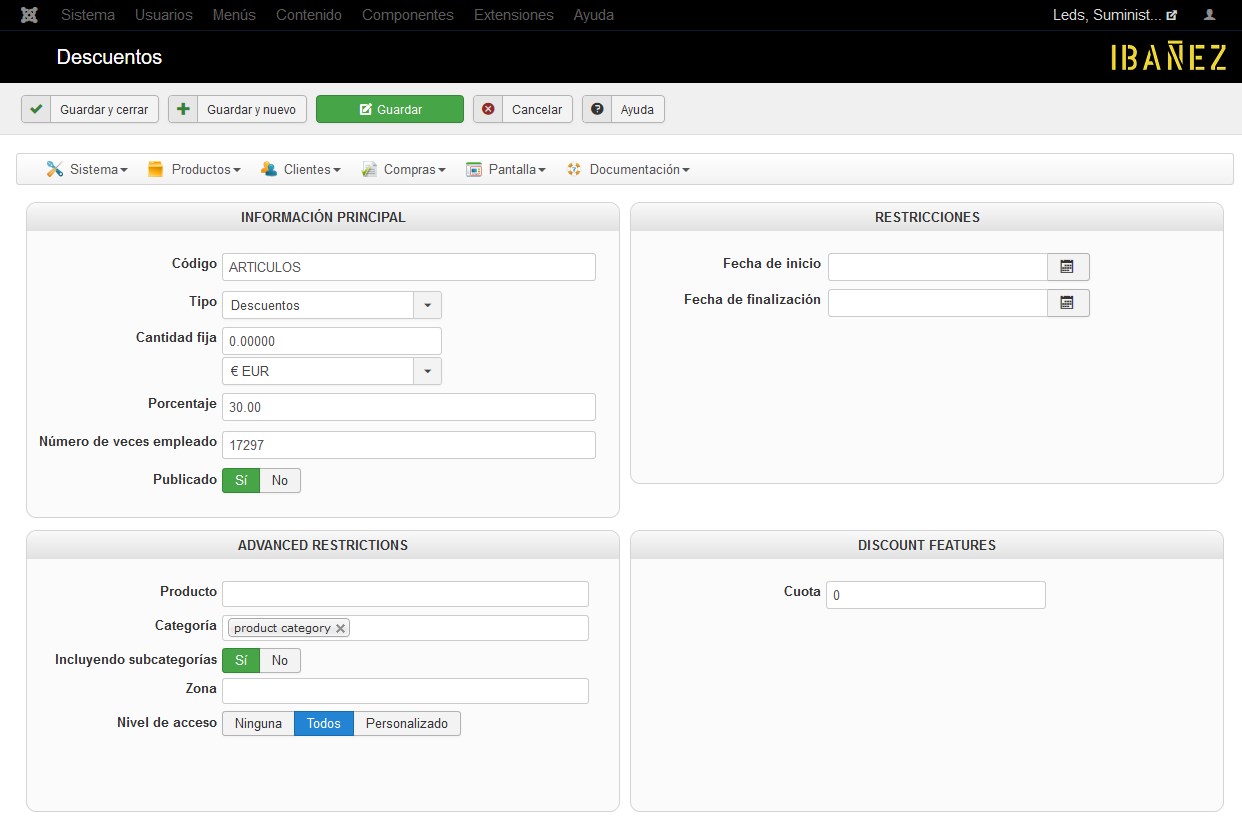Open the user account icon menu
This screenshot has height=820, width=1242.
(x=1210, y=15)
